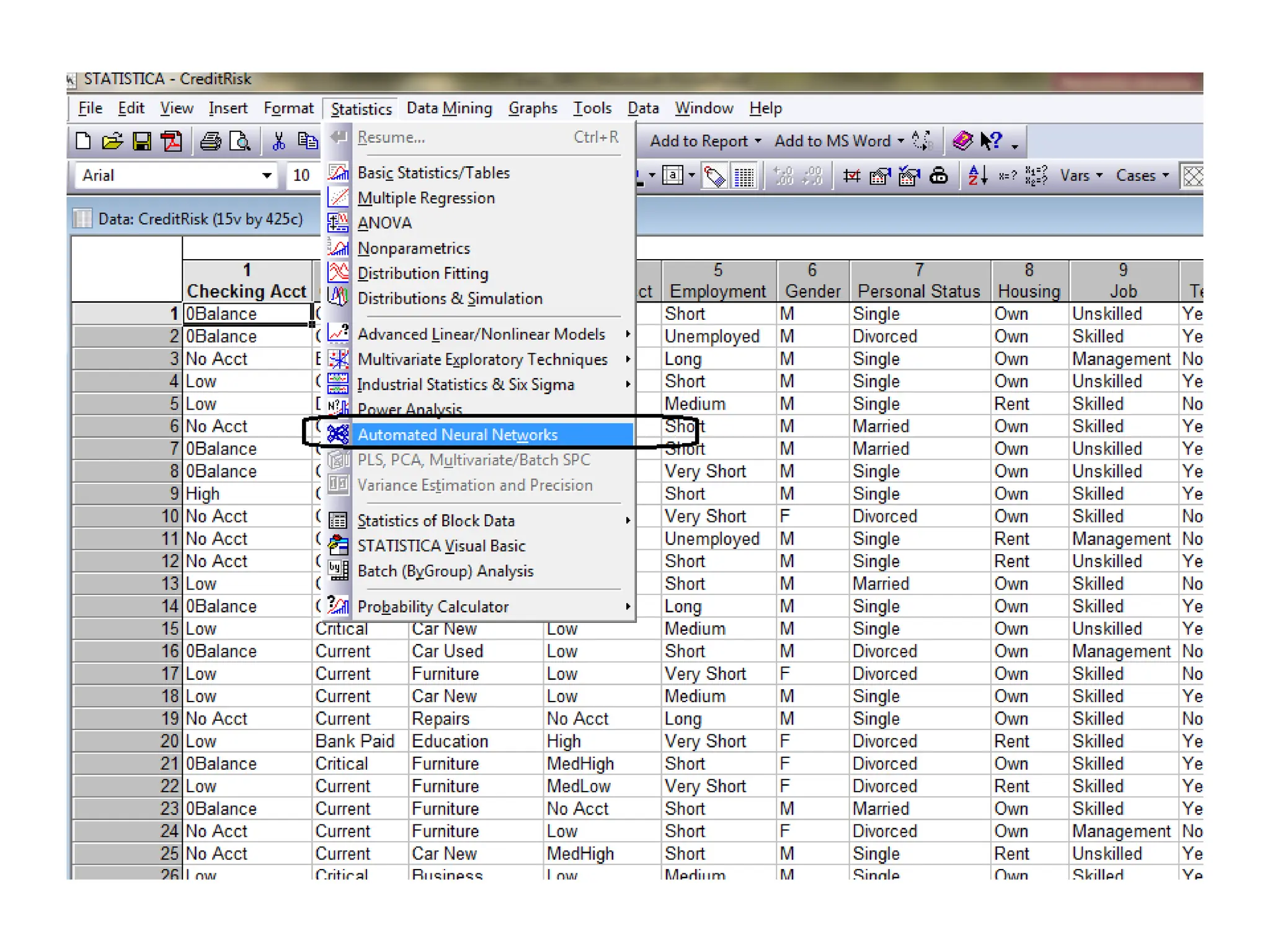Click the STATISTICA help book icon
Viewport: 1270px width, 952px height.
[x=962, y=141]
